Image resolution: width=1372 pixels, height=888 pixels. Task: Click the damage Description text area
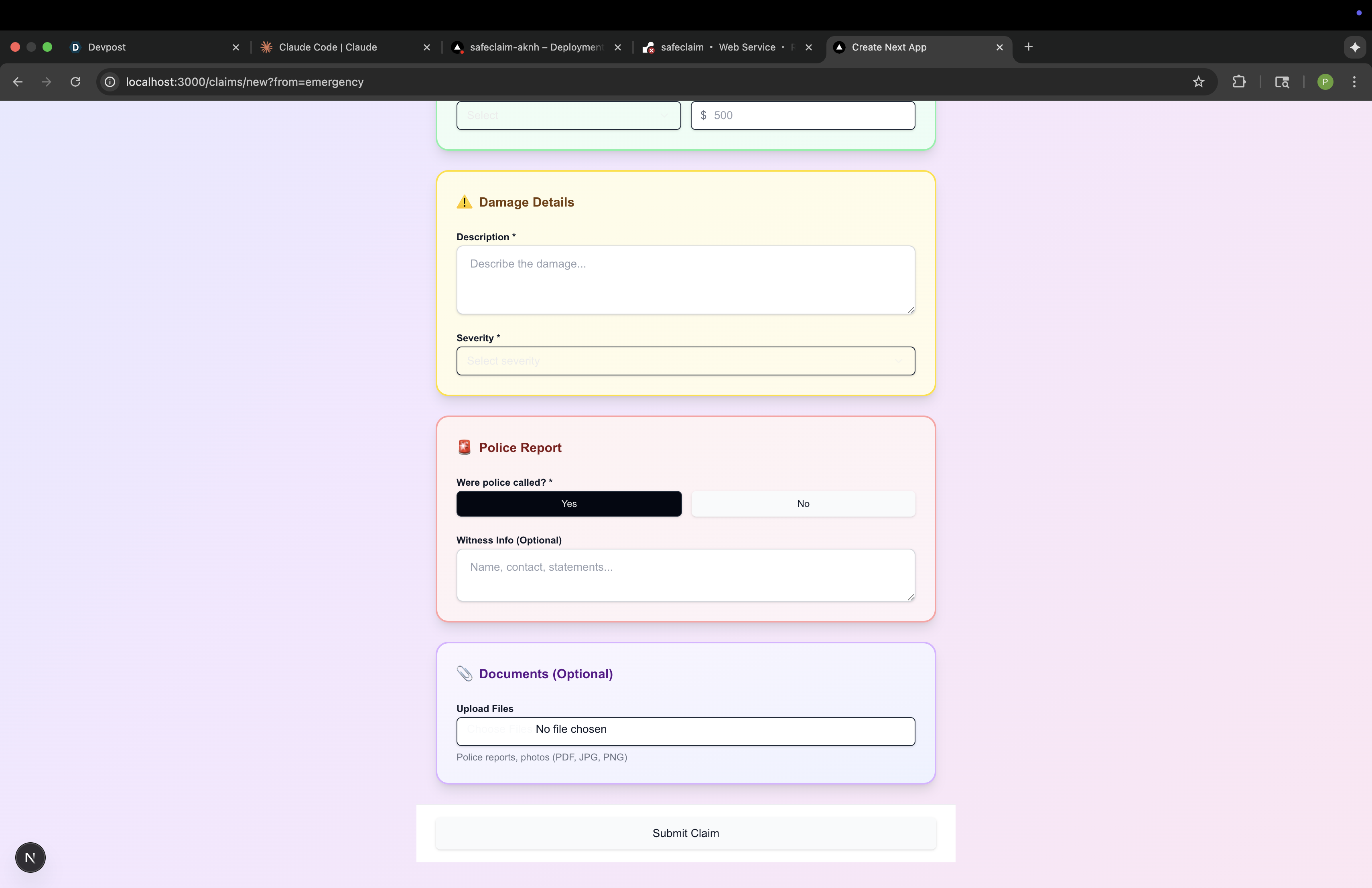685,280
